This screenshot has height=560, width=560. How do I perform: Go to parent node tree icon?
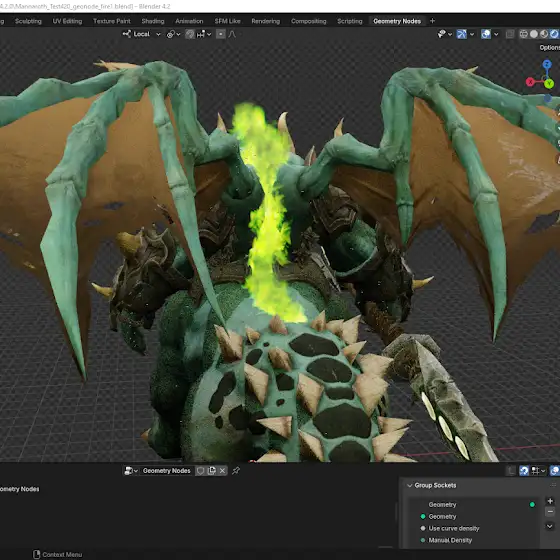511,471
